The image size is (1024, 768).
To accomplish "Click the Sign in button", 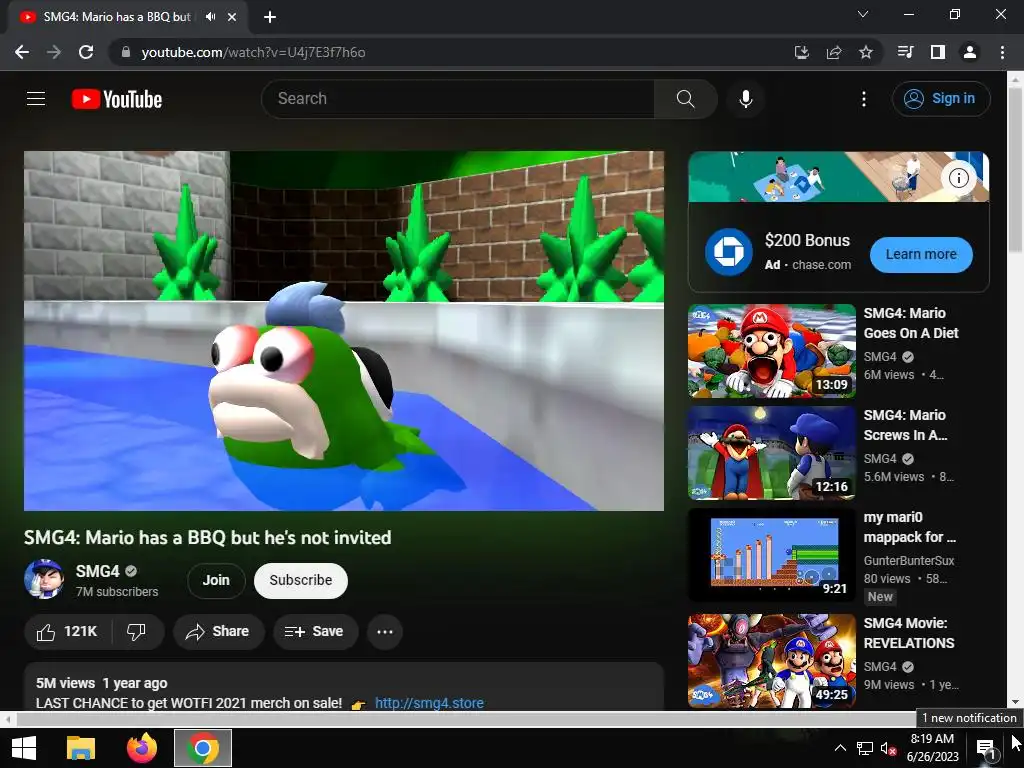I will point(940,99).
